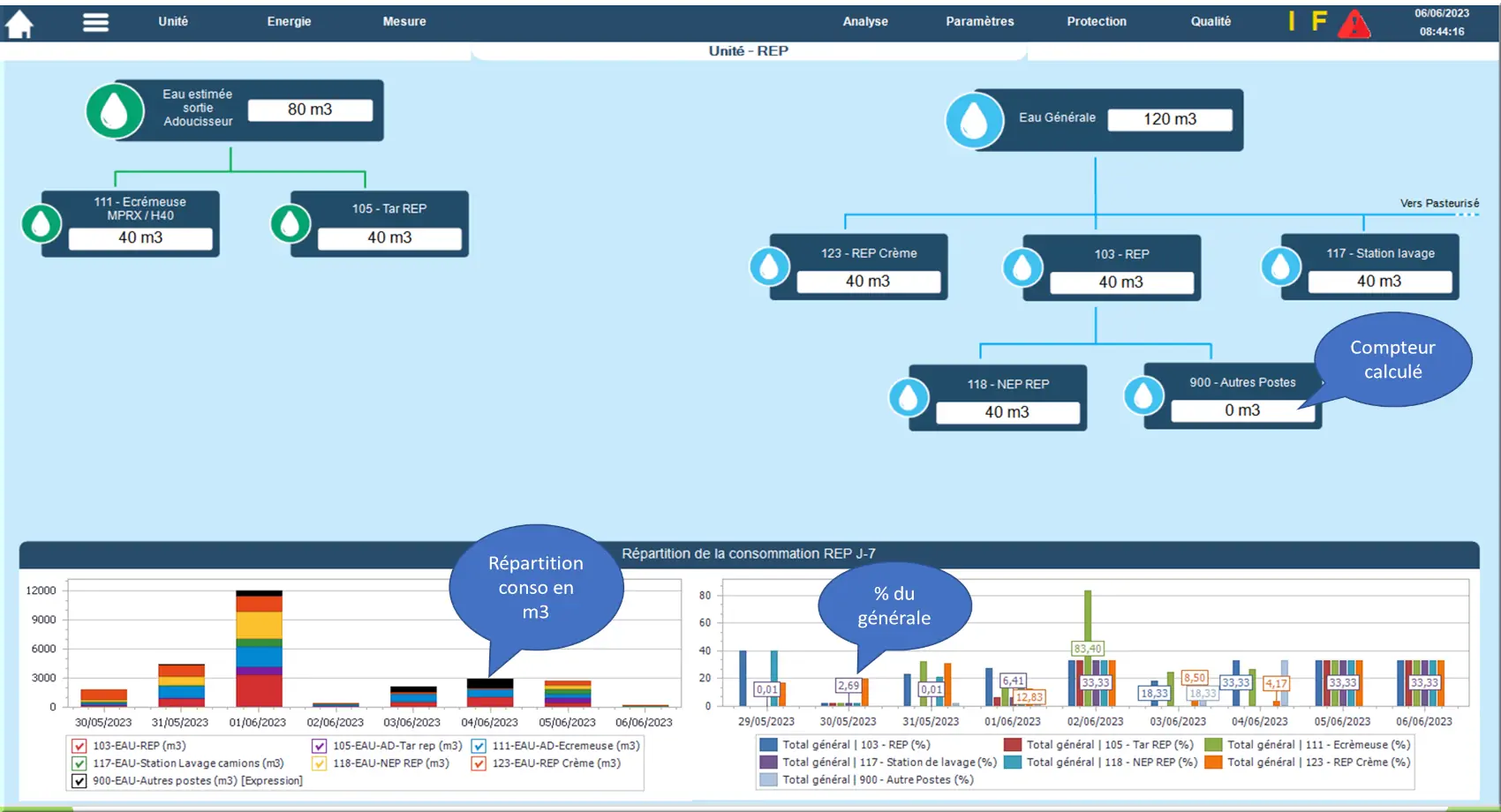The height and width of the screenshot is (812, 1501).
Task: Toggle 123-EAU-REP Crème (m3) checkbox
Action: coord(479,763)
